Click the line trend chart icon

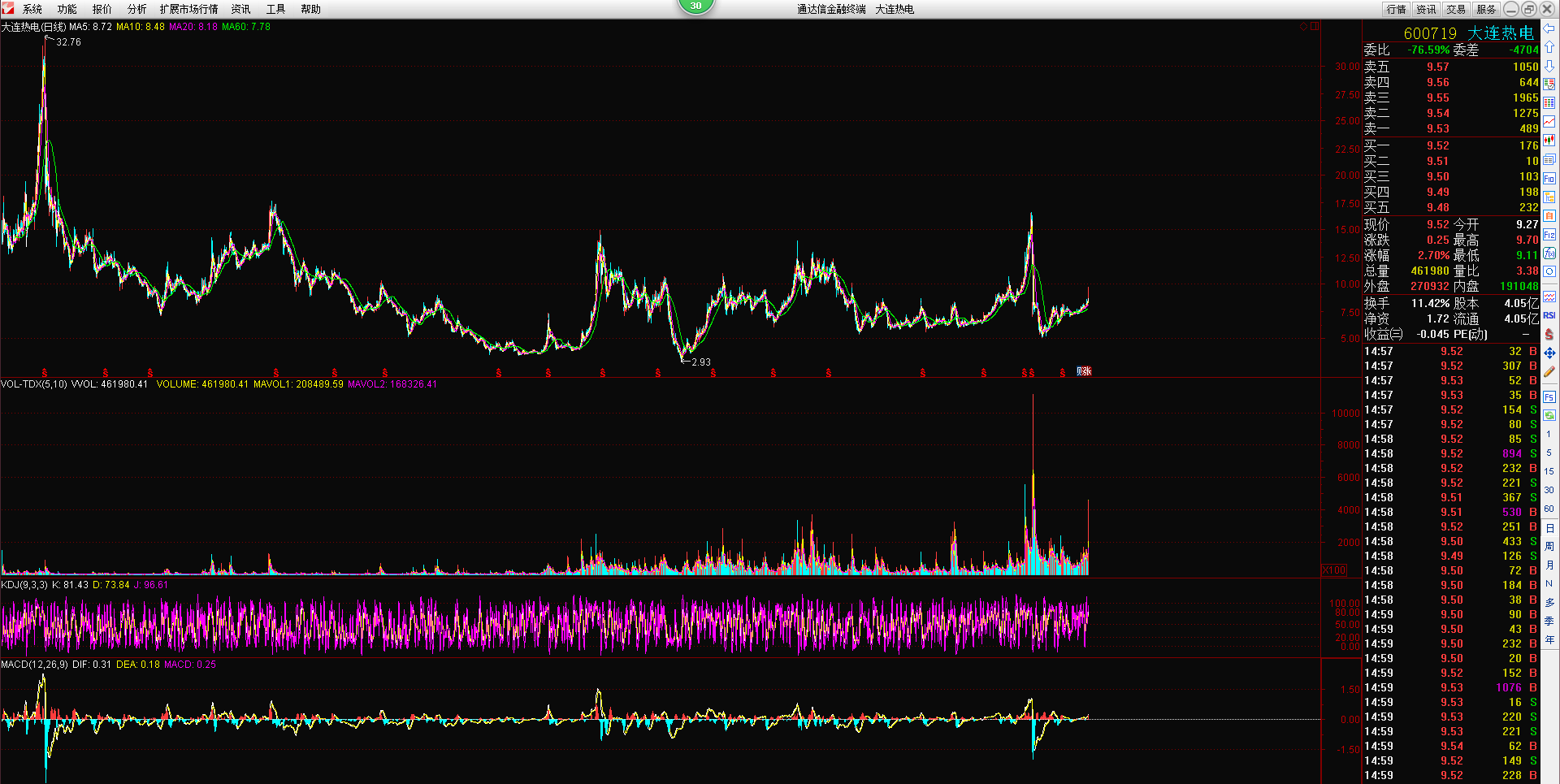pyautogui.click(x=1549, y=122)
